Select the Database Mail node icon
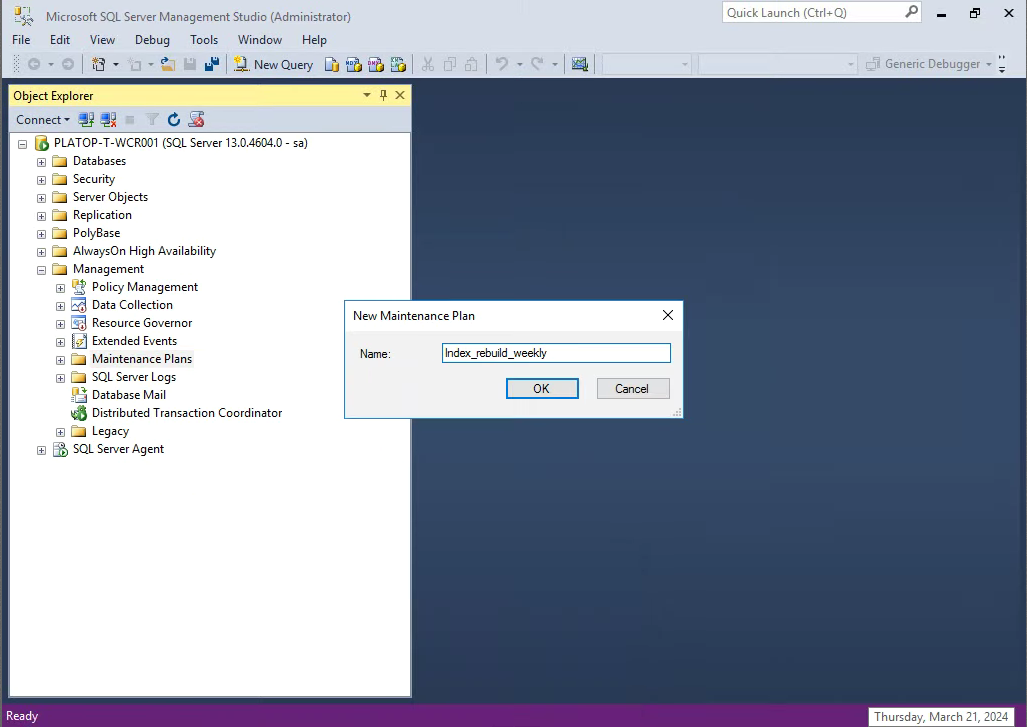This screenshot has width=1027, height=727. click(x=79, y=395)
